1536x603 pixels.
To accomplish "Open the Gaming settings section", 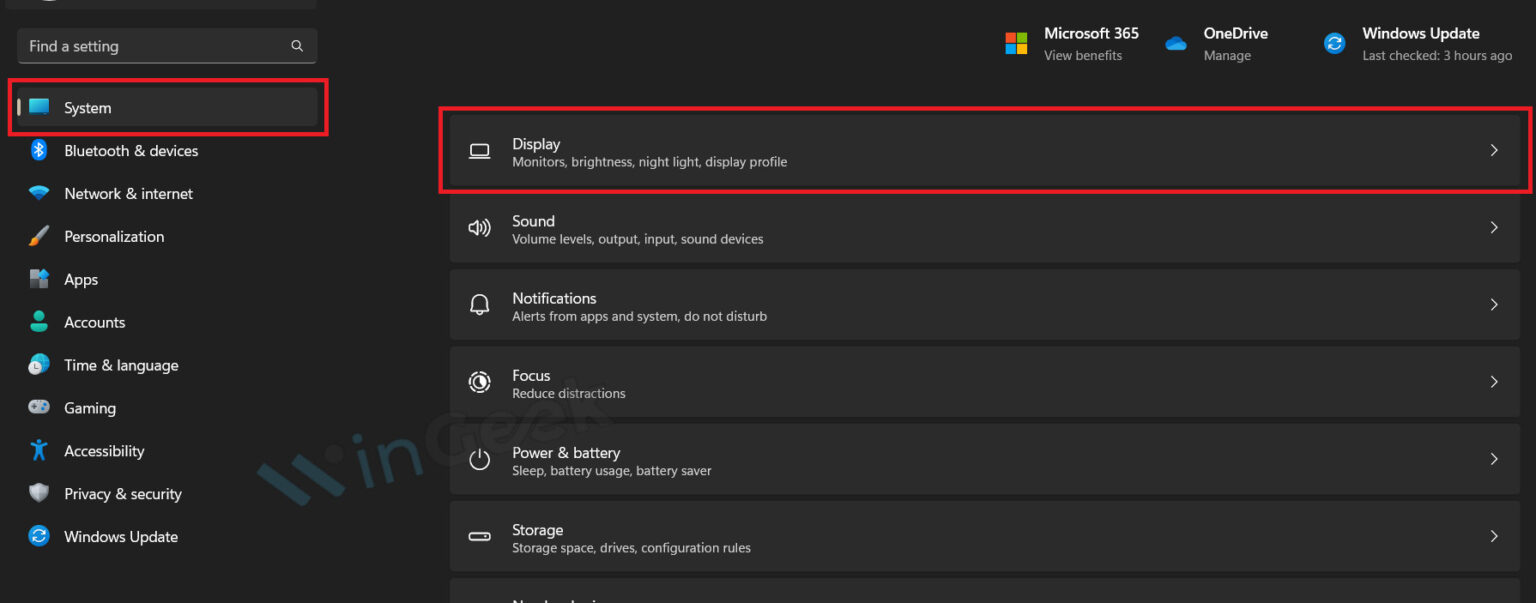I will click(x=90, y=407).
